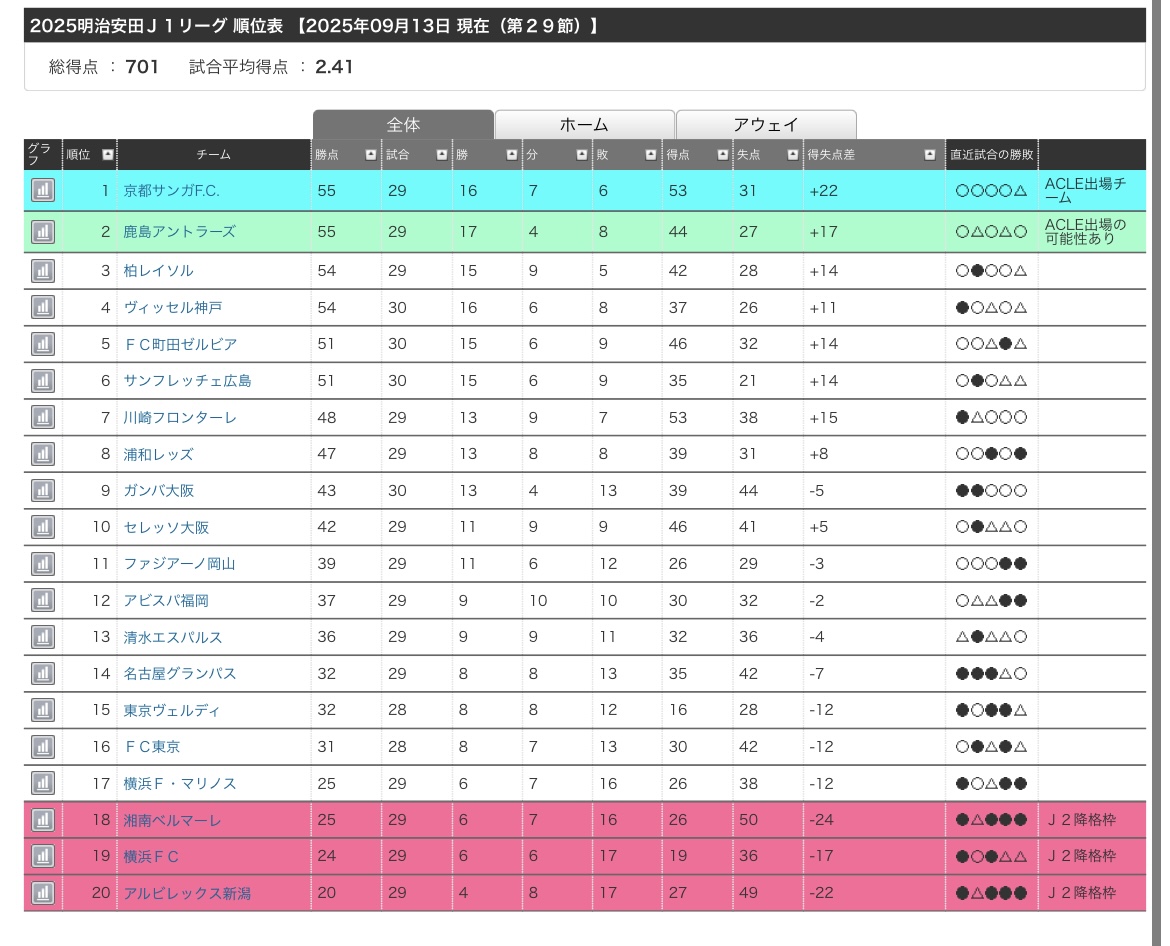Sort by 順位 using header arrow
This screenshot has height=946, width=1170.
[x=107, y=155]
